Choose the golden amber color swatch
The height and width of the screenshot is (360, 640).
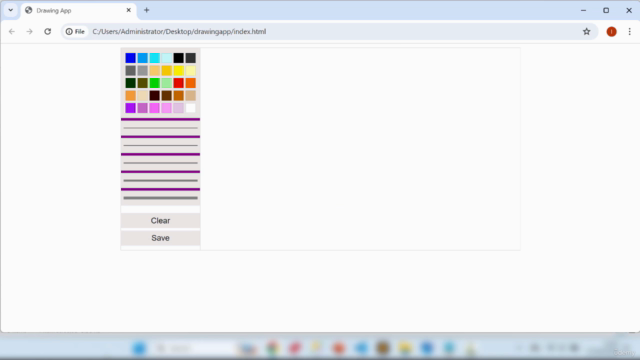pos(167,71)
